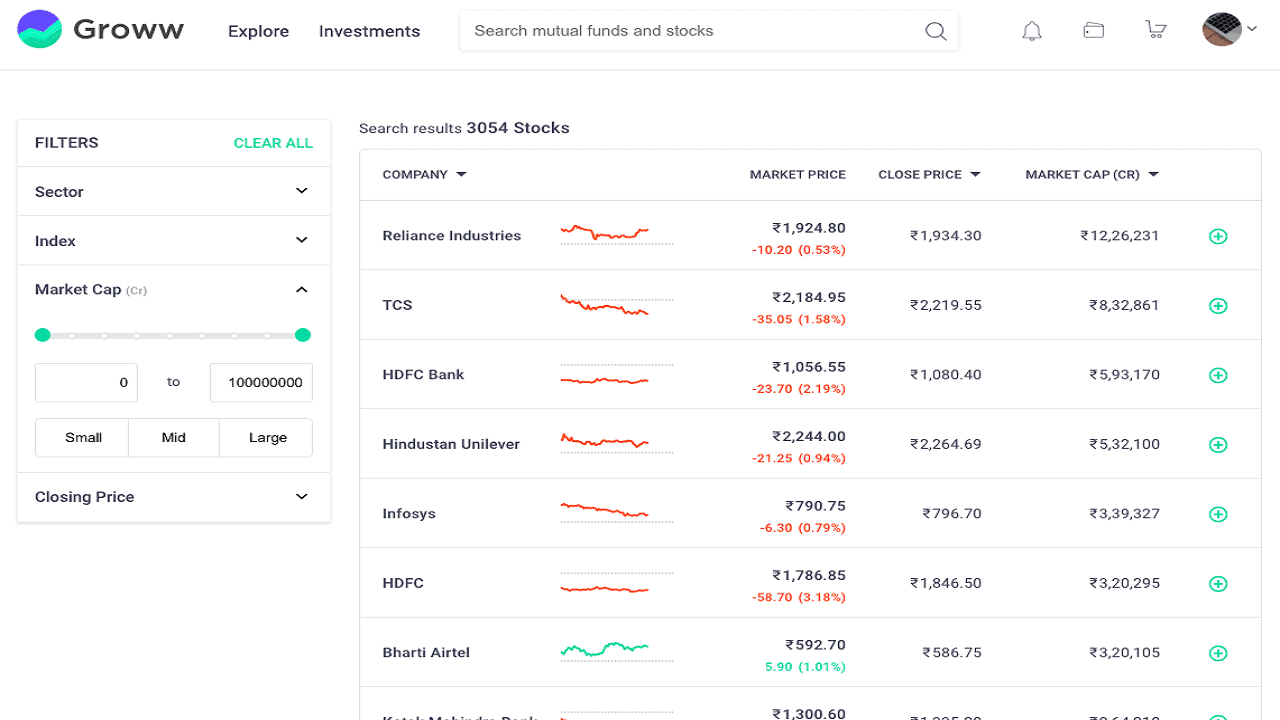Expand the Sector filter
Image resolution: width=1280 pixels, height=720 pixels.
tap(173, 191)
